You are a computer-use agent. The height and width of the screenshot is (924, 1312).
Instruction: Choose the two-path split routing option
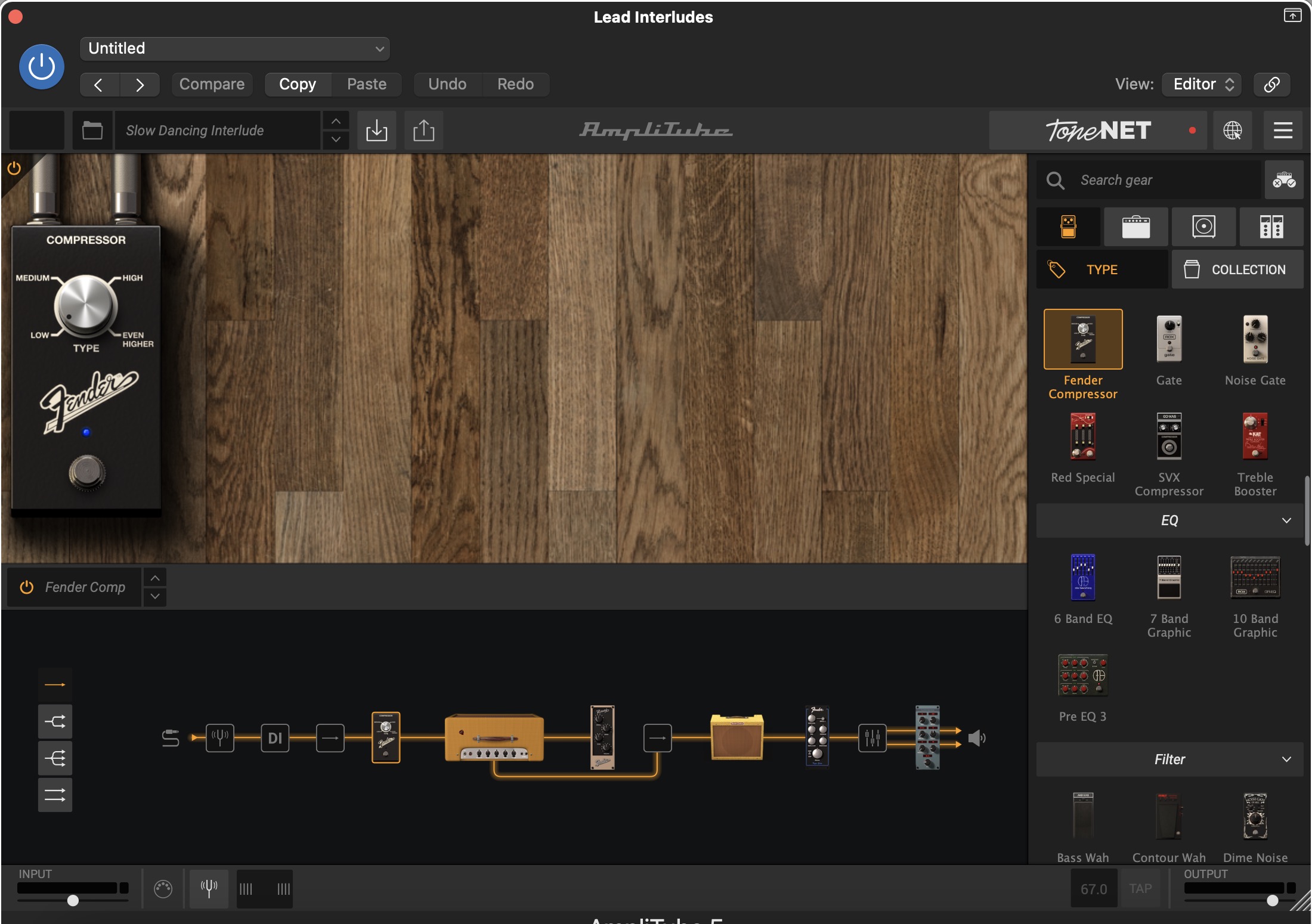coord(55,722)
